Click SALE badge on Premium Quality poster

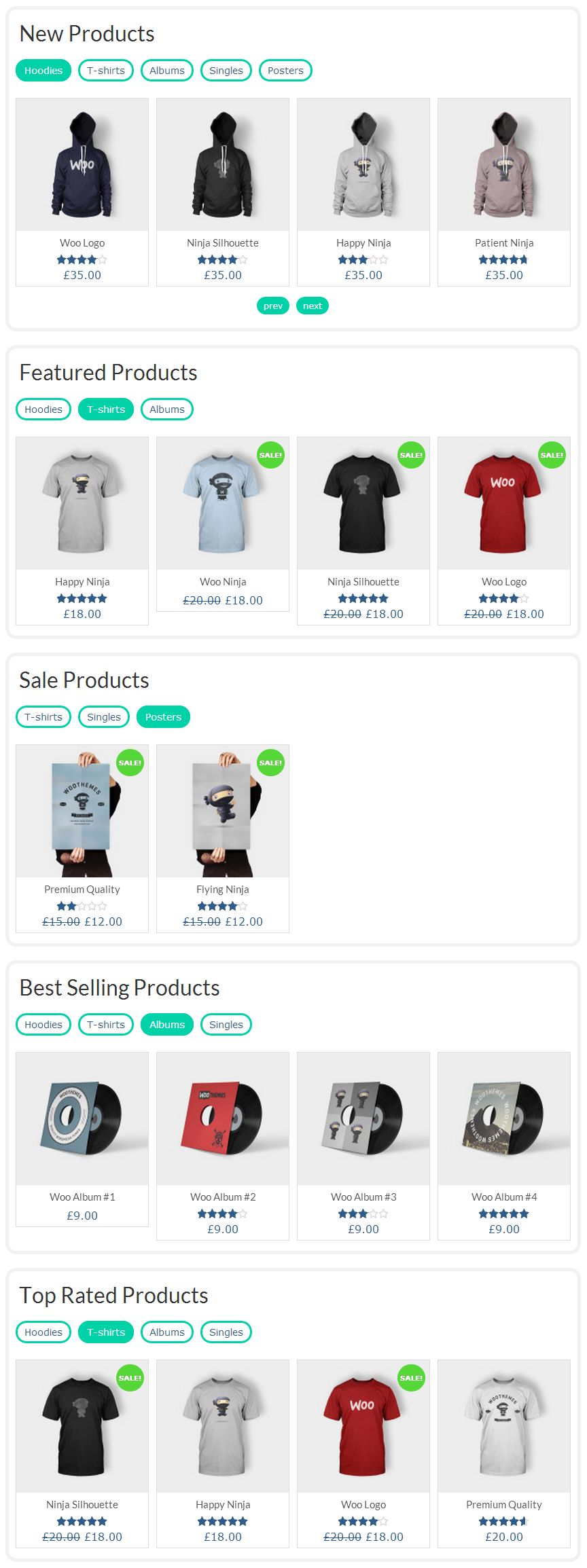pyautogui.click(x=130, y=763)
